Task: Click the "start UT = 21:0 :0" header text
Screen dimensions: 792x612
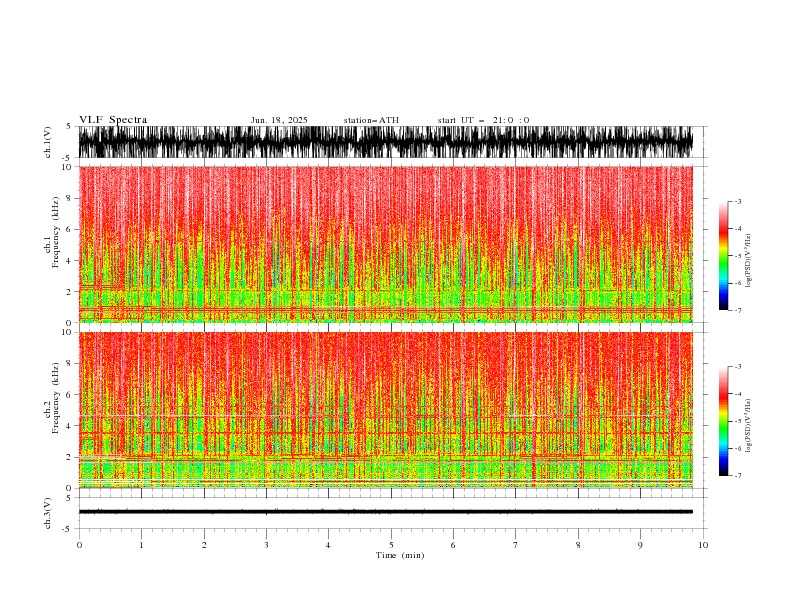Action: 483,120
